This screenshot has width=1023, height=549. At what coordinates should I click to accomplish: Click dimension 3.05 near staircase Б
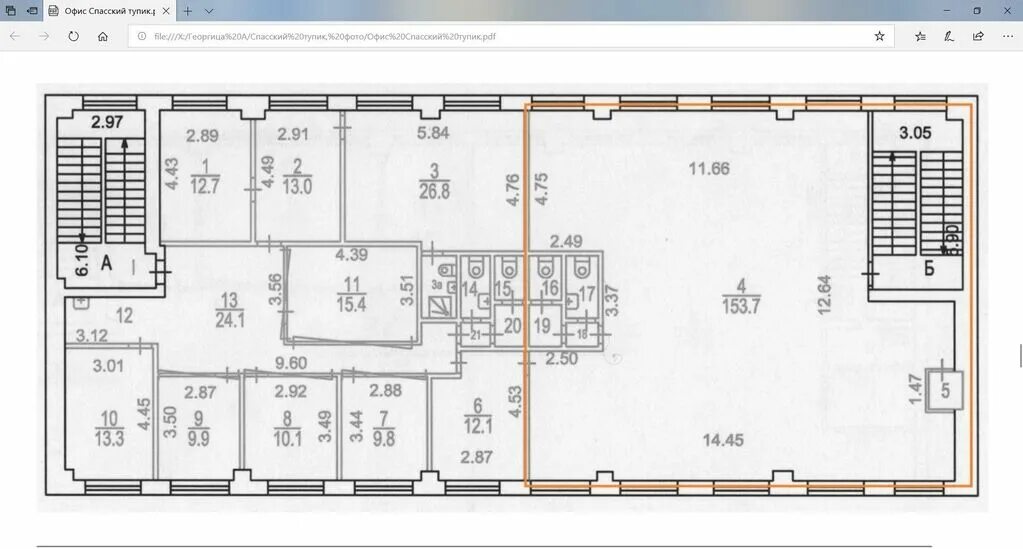915,133
